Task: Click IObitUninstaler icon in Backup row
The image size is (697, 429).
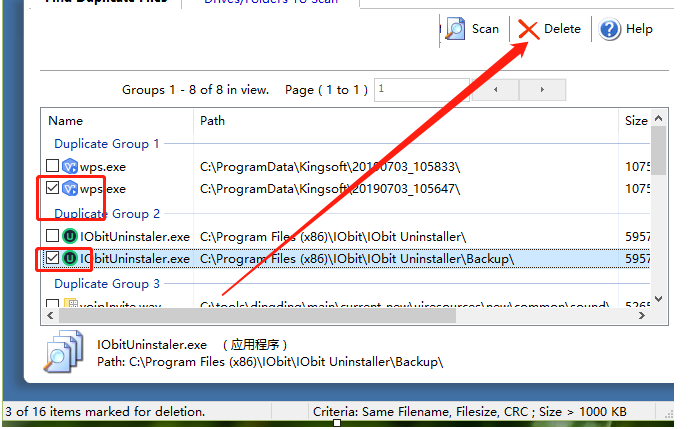Action: tap(70, 258)
